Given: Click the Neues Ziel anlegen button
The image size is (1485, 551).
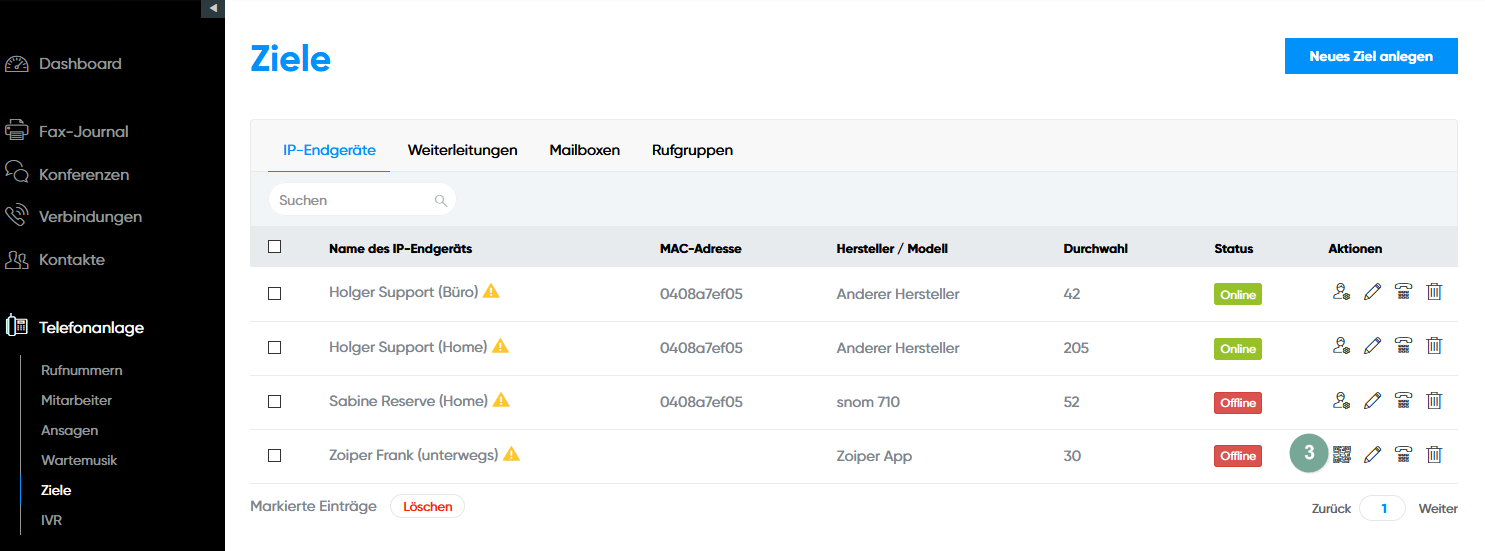Looking at the screenshot, I should coord(1370,56).
